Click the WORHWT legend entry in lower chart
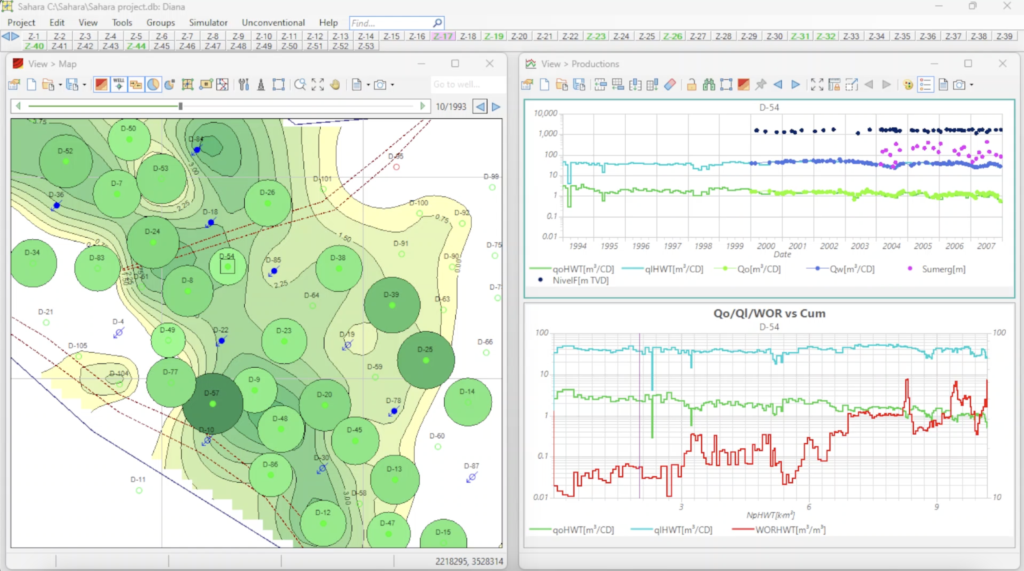This screenshot has width=1024, height=571. (778, 530)
